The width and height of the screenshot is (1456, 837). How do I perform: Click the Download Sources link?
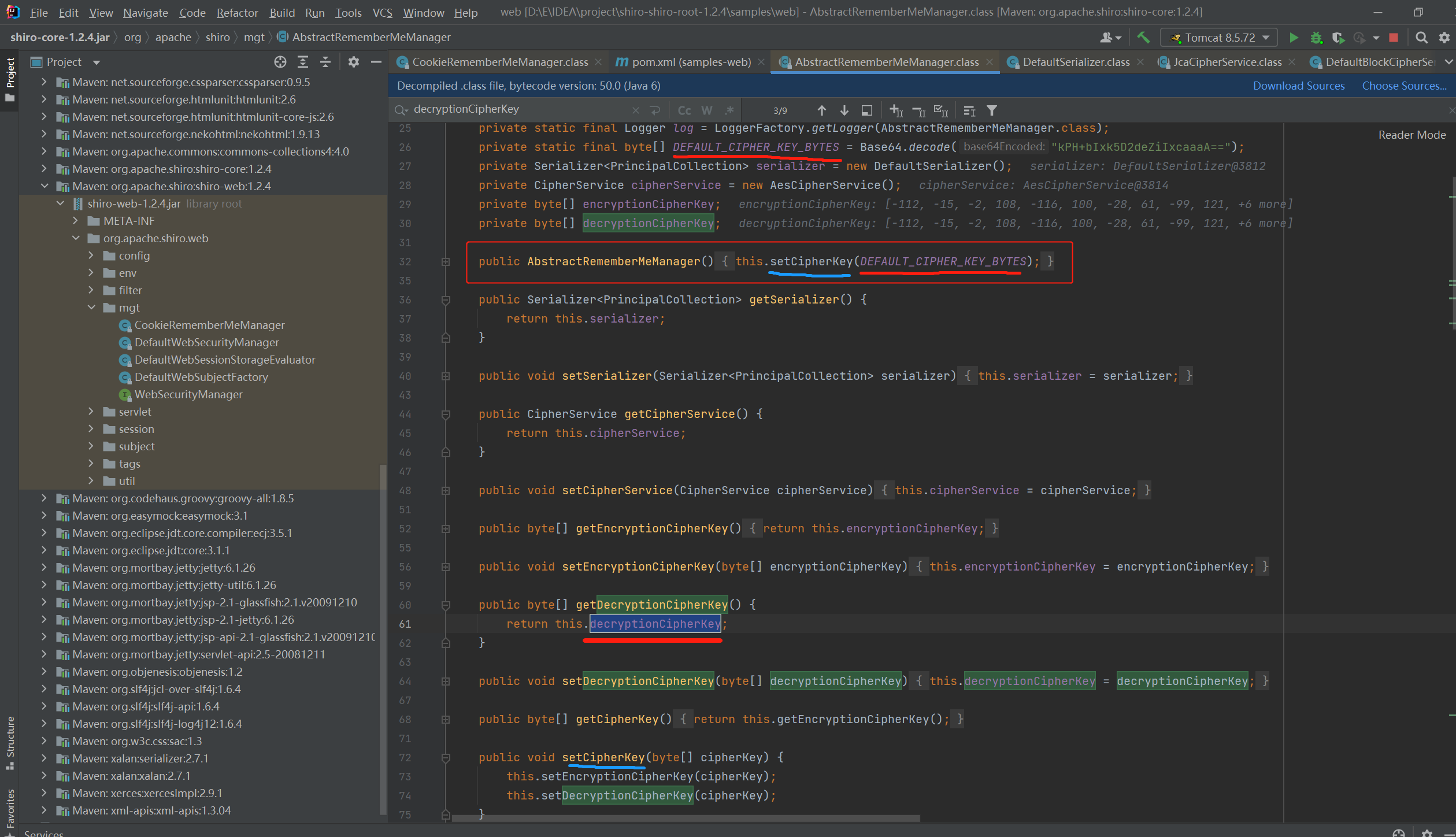click(1298, 86)
